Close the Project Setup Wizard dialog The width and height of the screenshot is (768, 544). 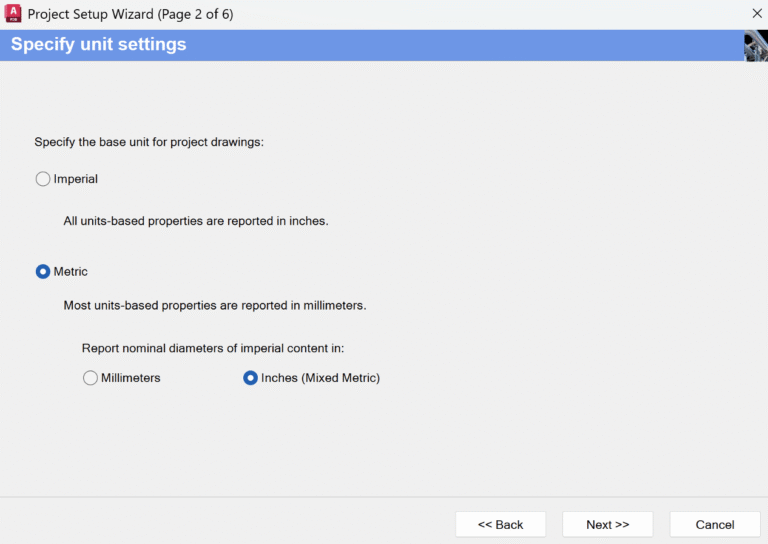(757, 13)
